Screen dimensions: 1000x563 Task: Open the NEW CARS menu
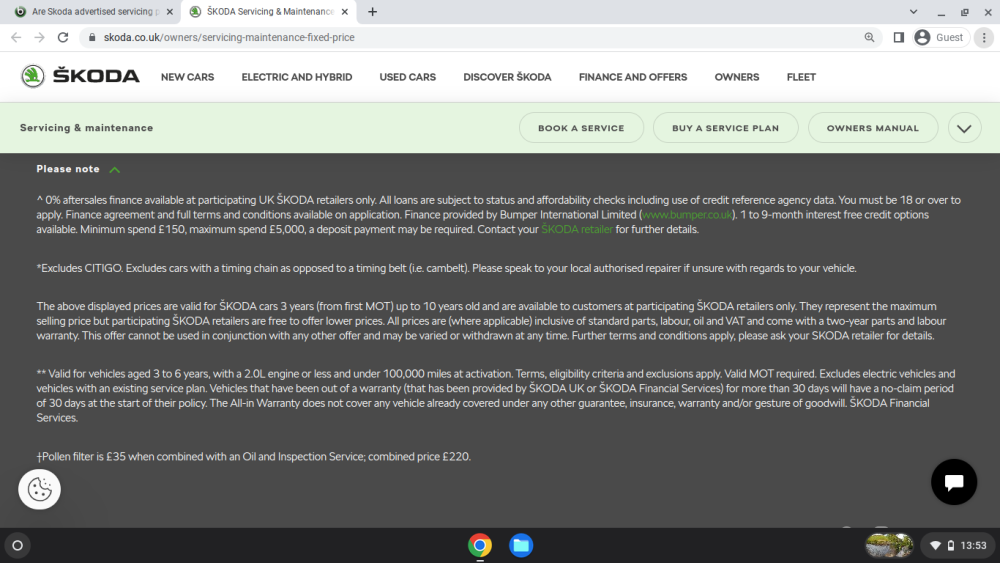pos(188,77)
